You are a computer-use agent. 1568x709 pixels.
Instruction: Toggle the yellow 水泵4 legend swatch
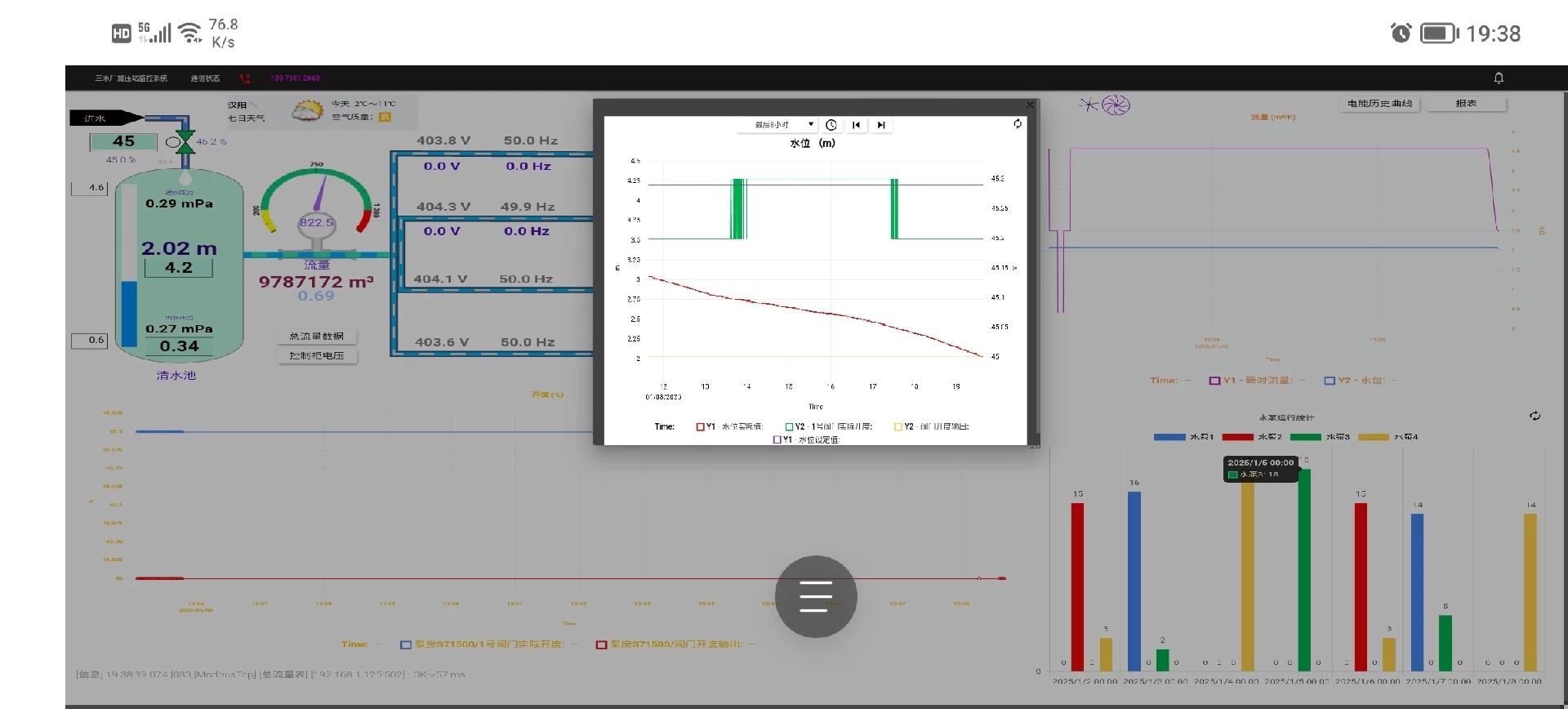click(x=1374, y=437)
